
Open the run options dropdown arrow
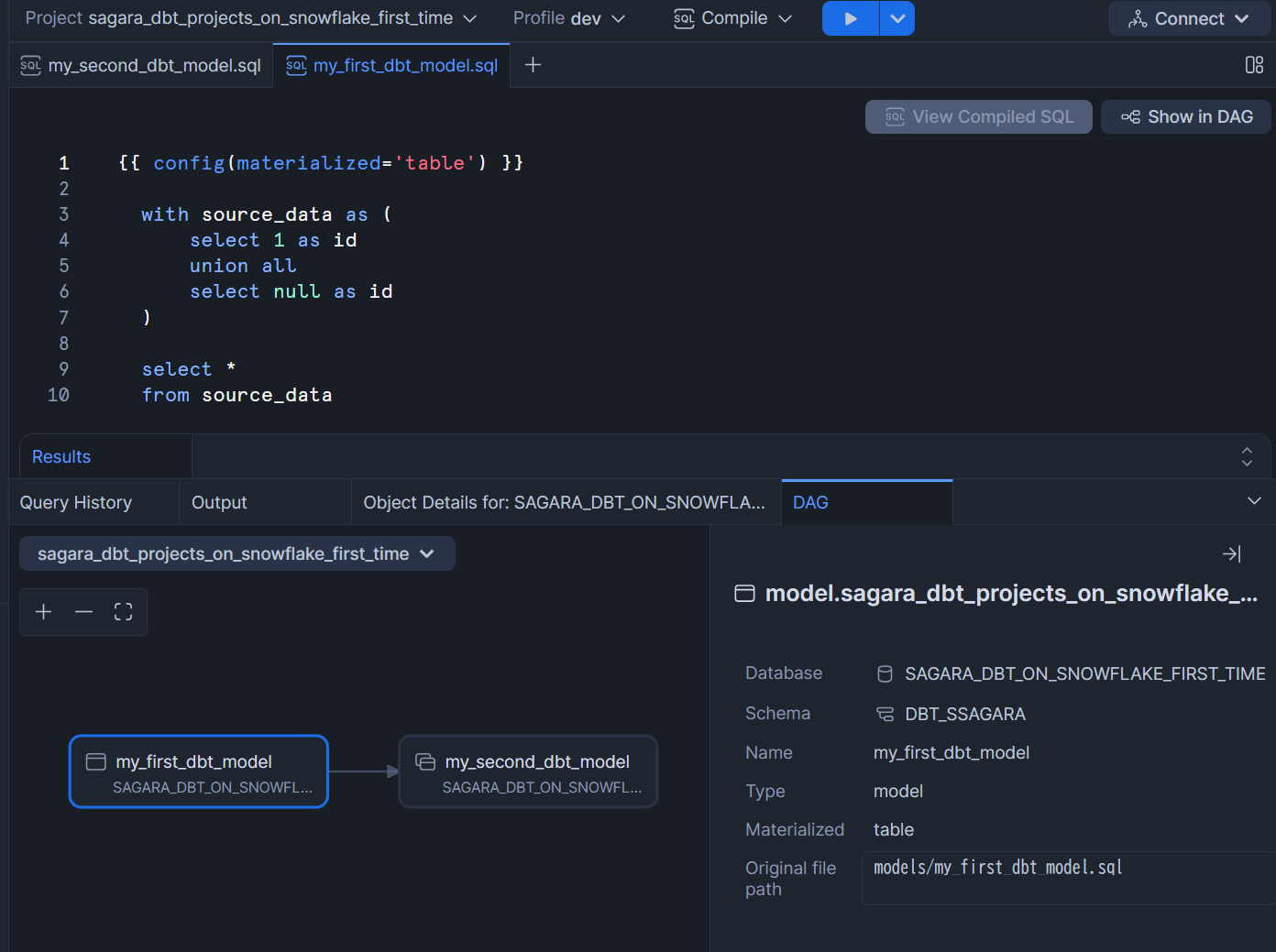tap(897, 18)
